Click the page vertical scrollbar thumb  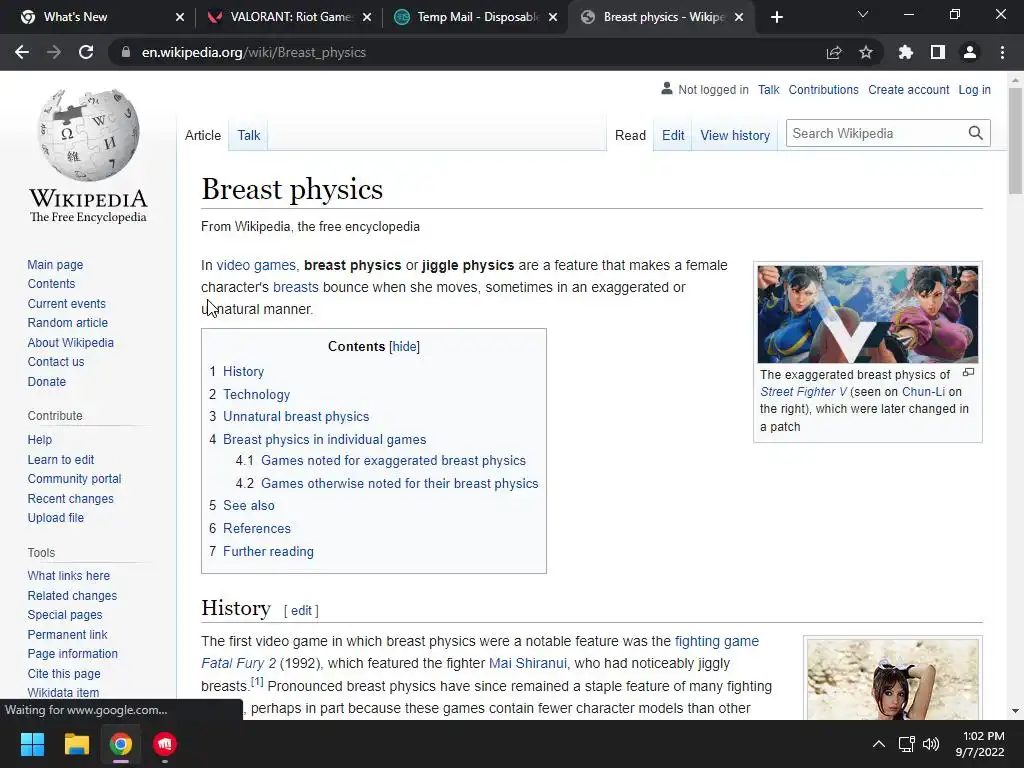(x=1015, y=140)
